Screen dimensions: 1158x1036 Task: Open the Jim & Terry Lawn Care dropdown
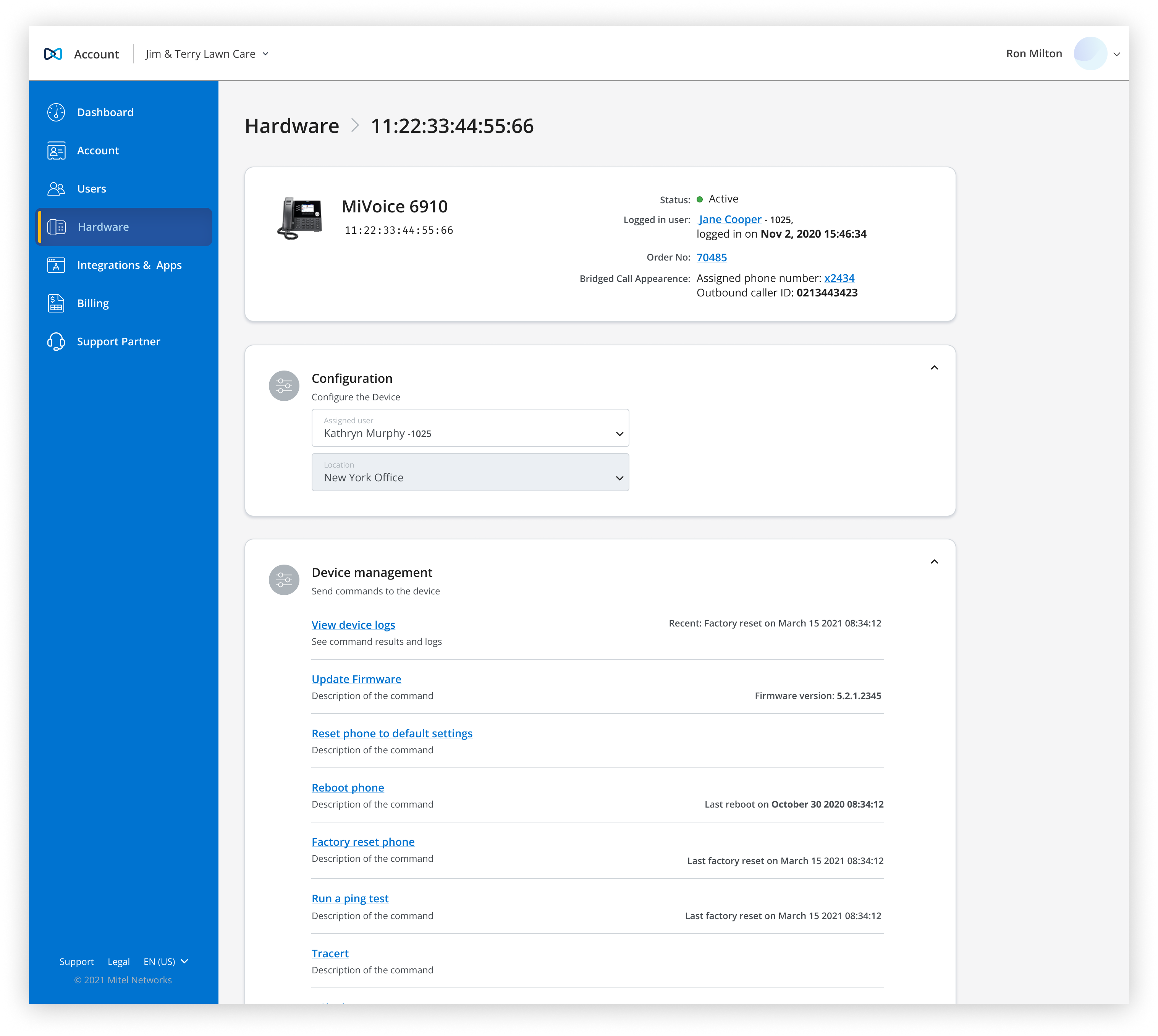point(207,54)
